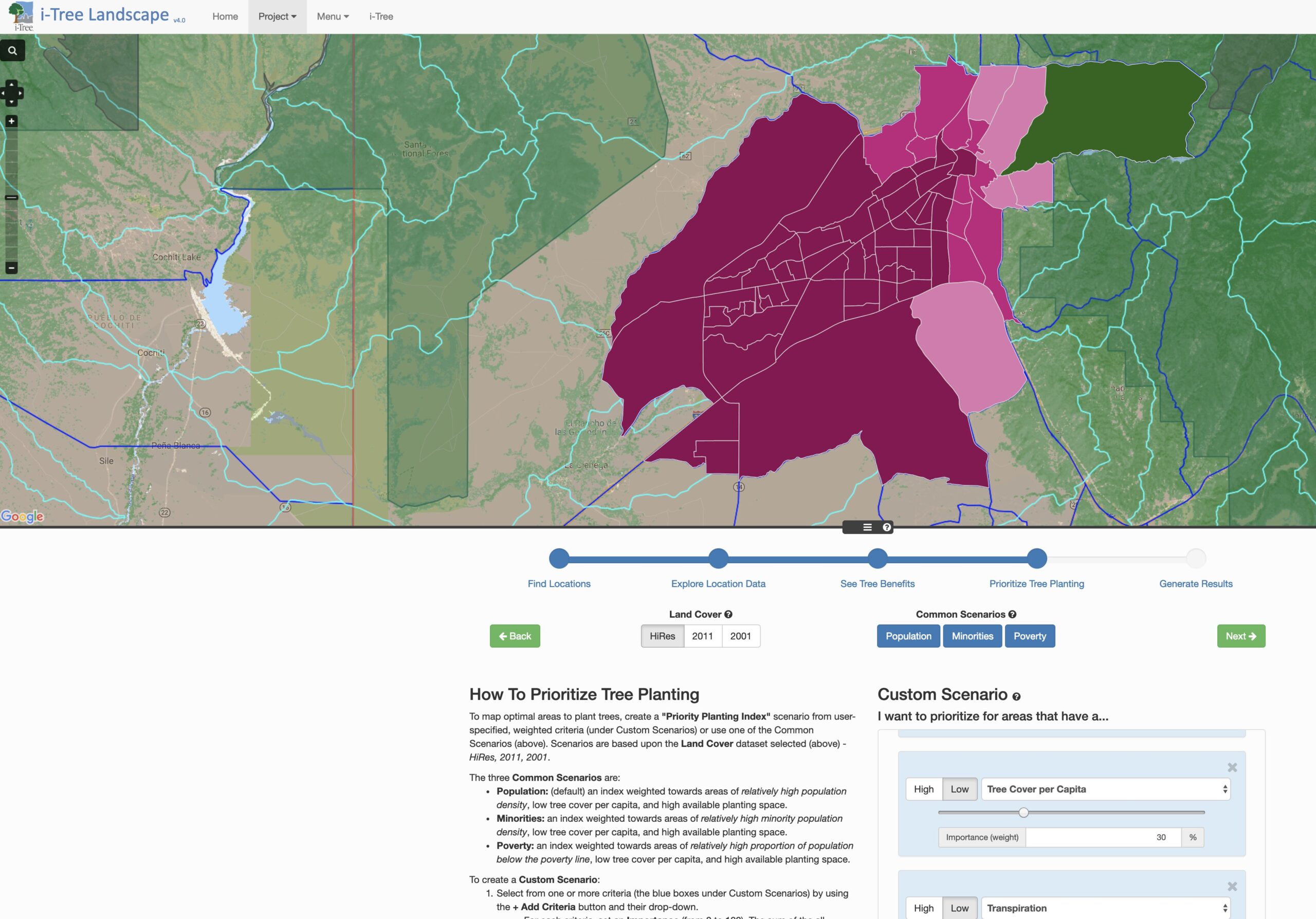The height and width of the screenshot is (919, 1316).
Task: Remove the Tree Cover per Capita criterion
Action: point(1232,767)
